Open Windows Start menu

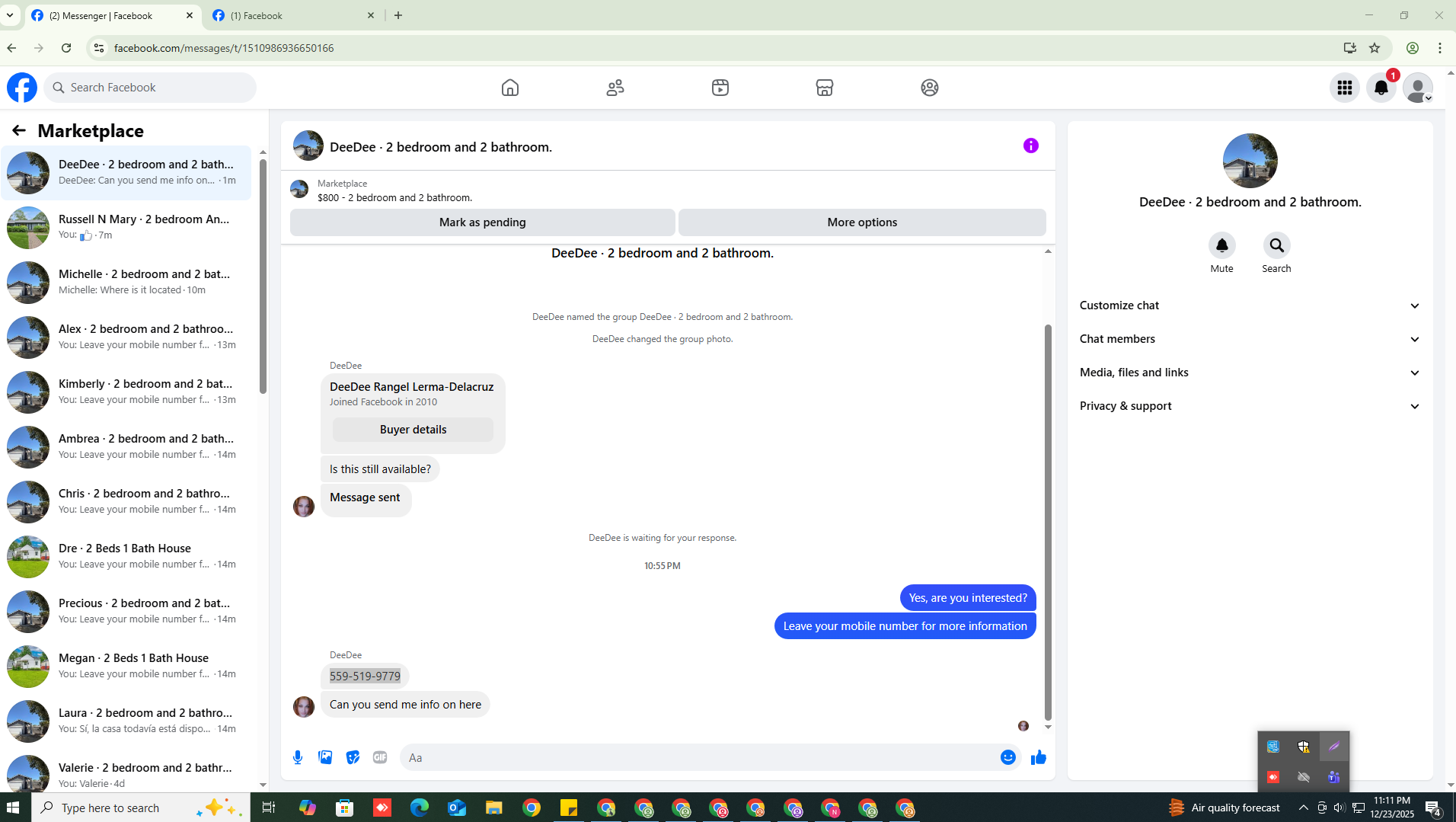[13, 808]
